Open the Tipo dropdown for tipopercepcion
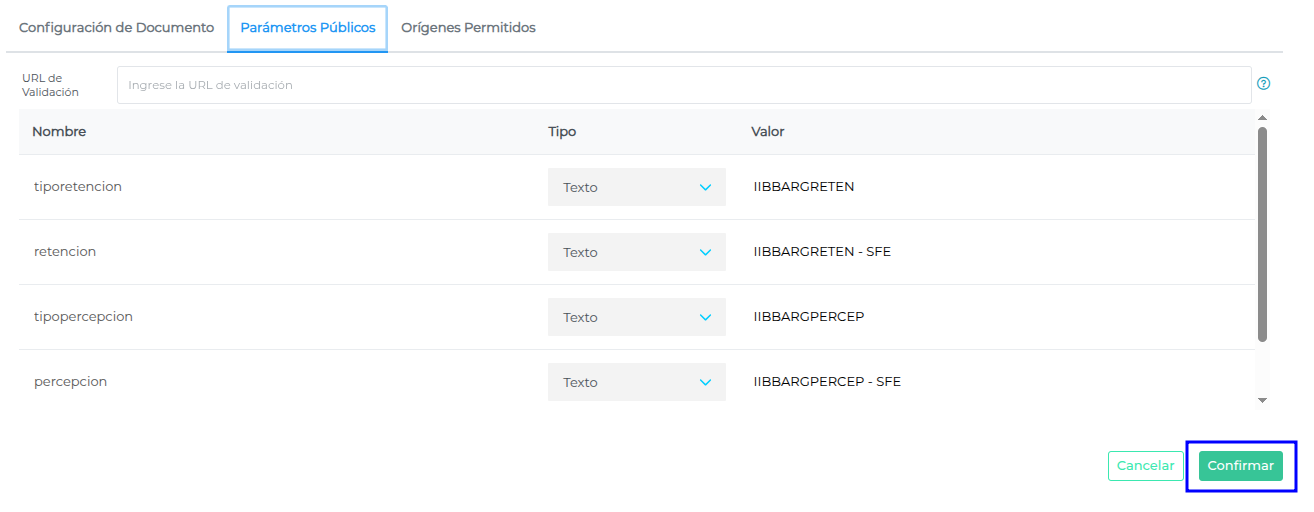1314x512 pixels. 636,317
